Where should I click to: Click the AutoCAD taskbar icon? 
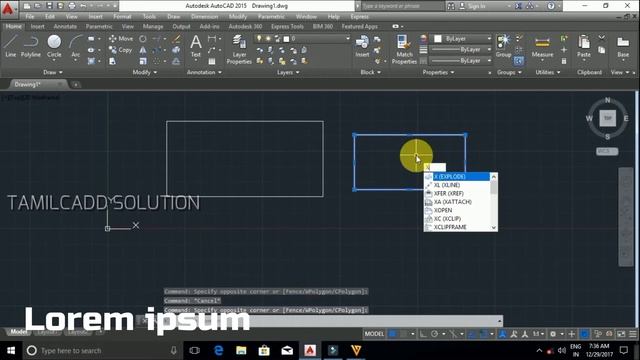(310, 350)
